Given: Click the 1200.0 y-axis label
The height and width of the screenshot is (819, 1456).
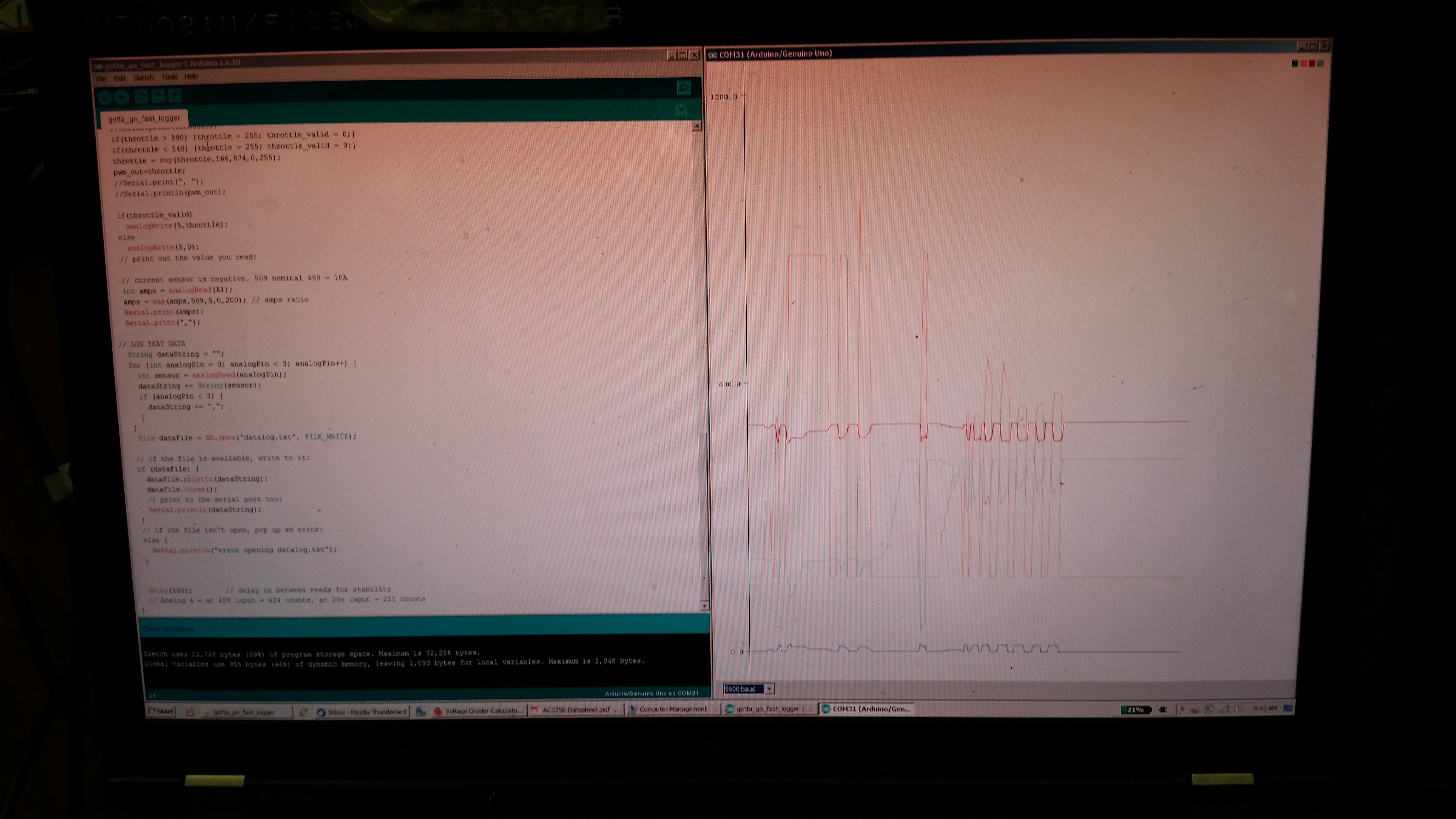Looking at the screenshot, I should 724,97.
